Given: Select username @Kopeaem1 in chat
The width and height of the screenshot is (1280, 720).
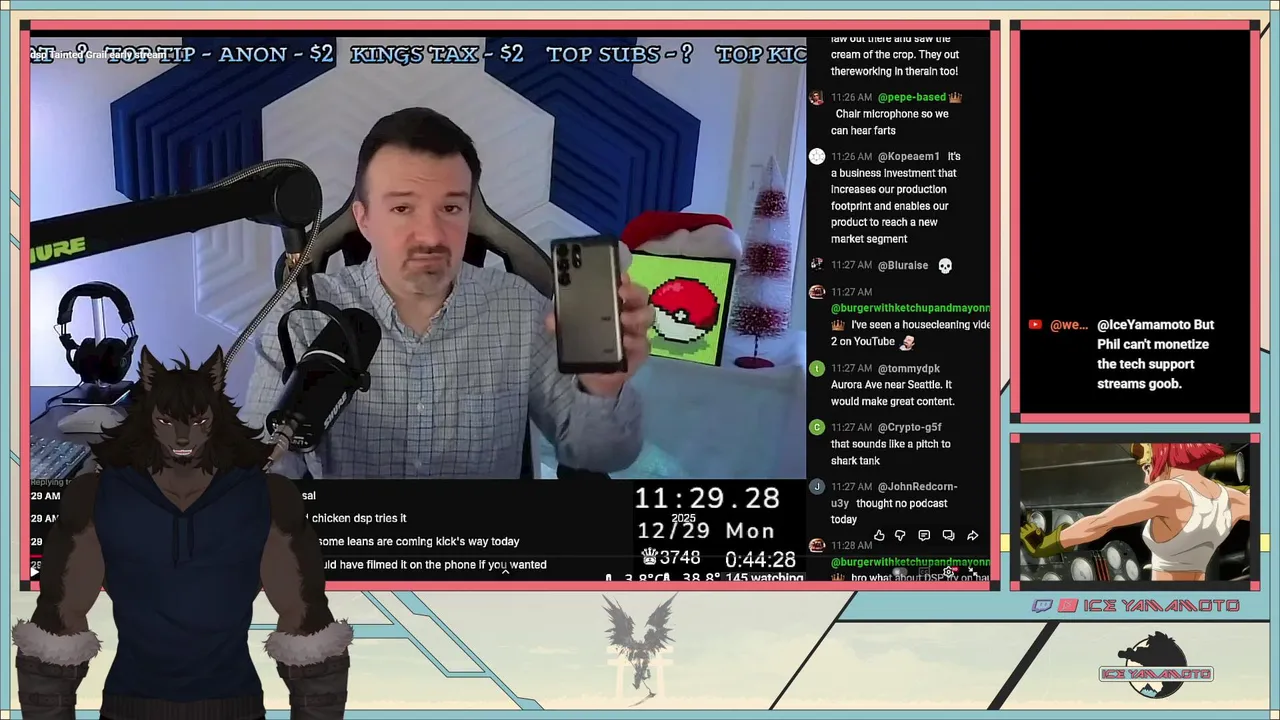Looking at the screenshot, I should tap(909, 156).
